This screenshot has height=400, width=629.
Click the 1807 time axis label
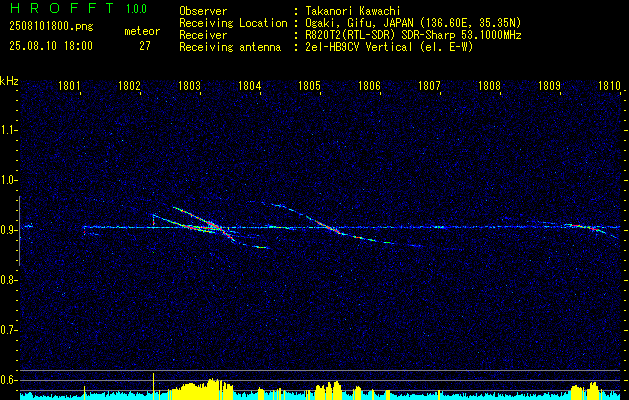click(430, 85)
